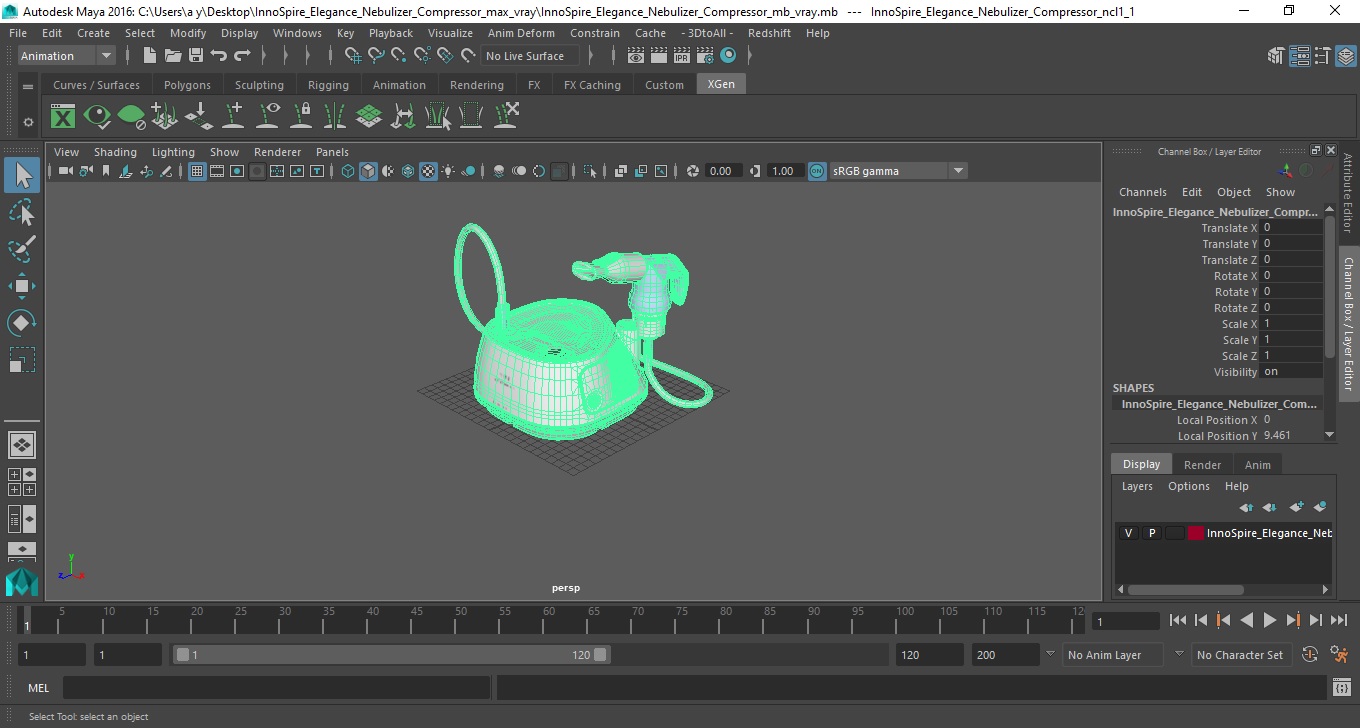Select camera icon in viewport toolbar

click(x=65, y=171)
